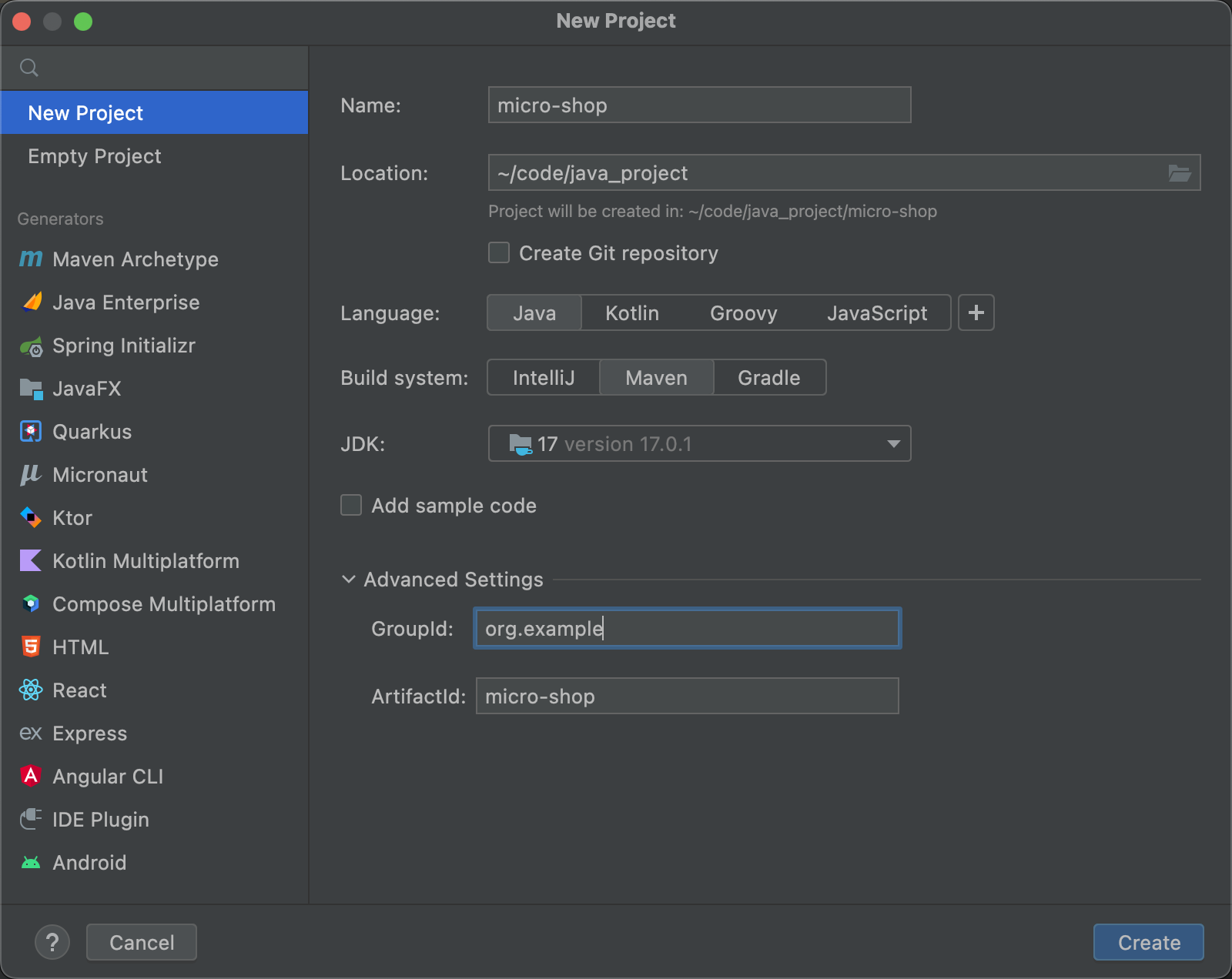Add another language with plus button

coord(976,312)
